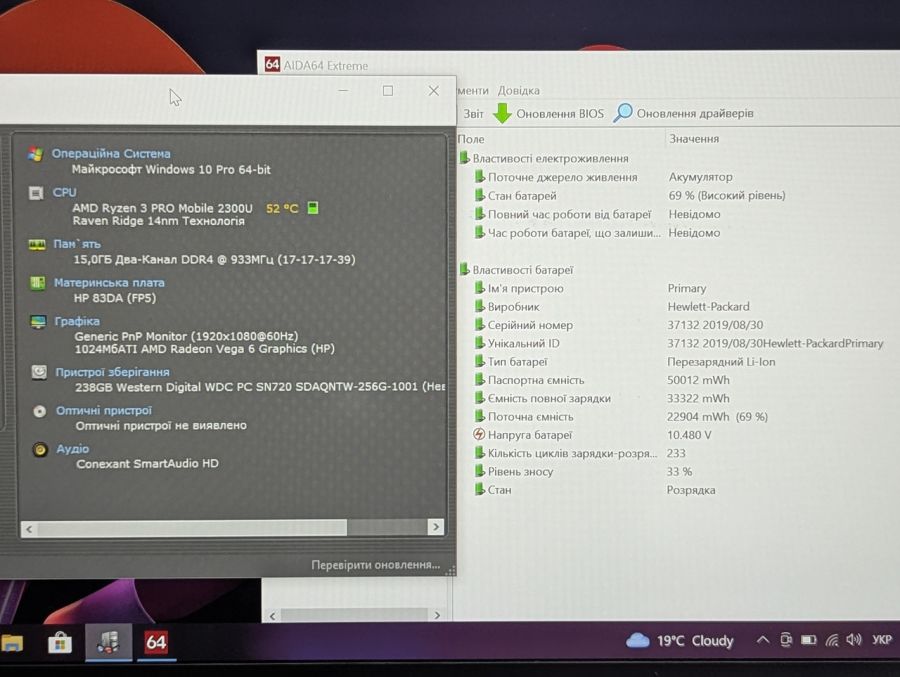Click the disc icon beside Оптичні пристрої
This screenshot has height=677, width=900.
[x=39, y=411]
